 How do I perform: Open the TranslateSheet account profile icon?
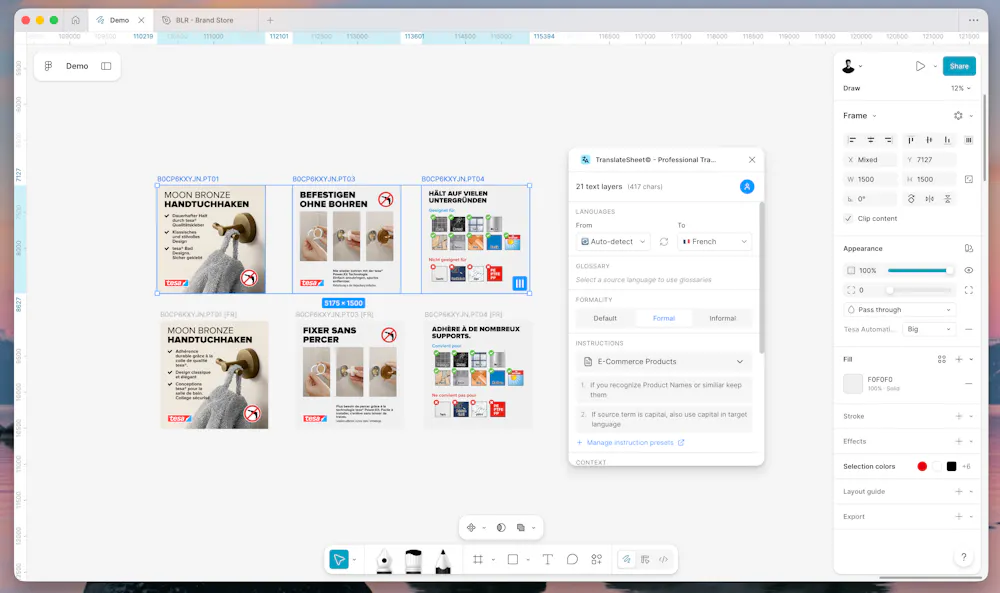[x=746, y=186]
